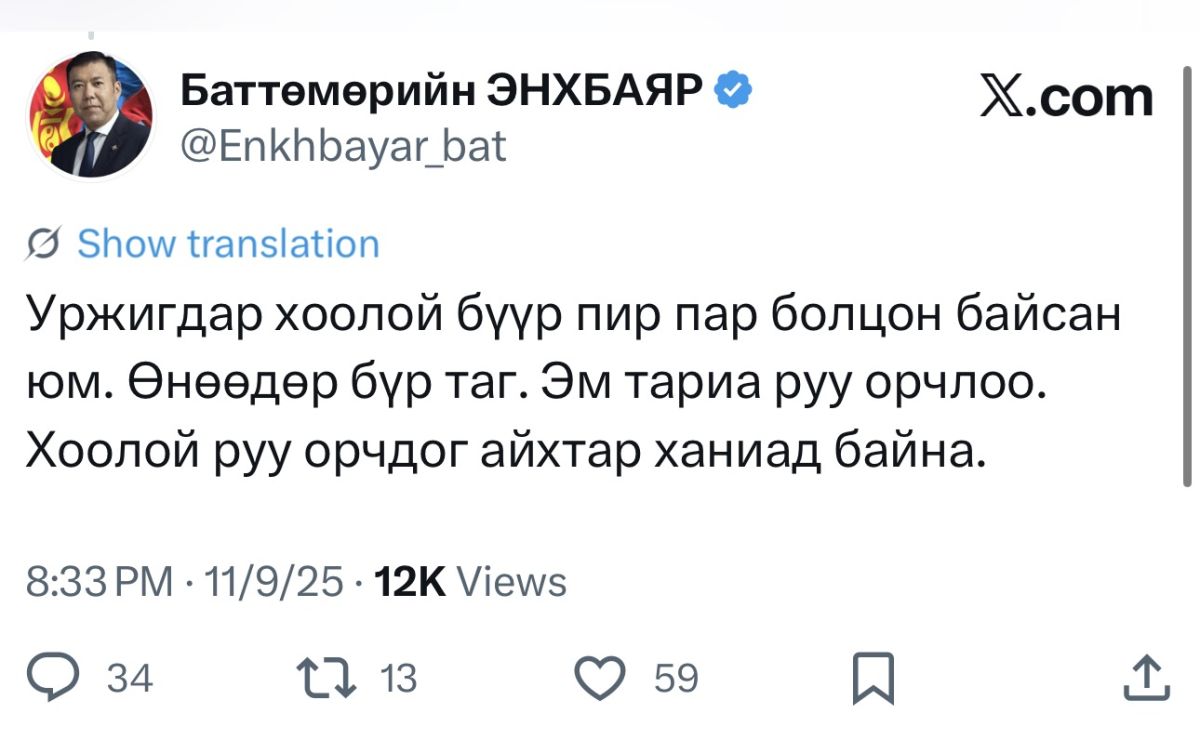
Task: Click the 59 likes count
Action: pos(675,680)
